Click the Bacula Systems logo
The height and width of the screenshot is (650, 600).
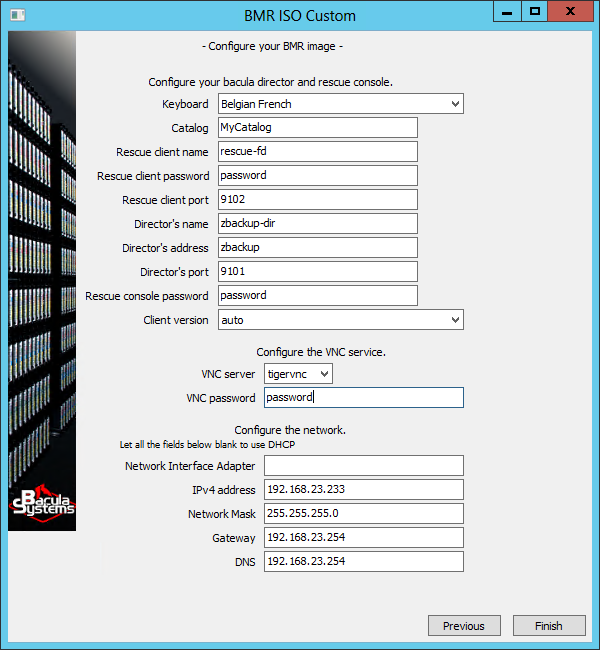(43, 503)
